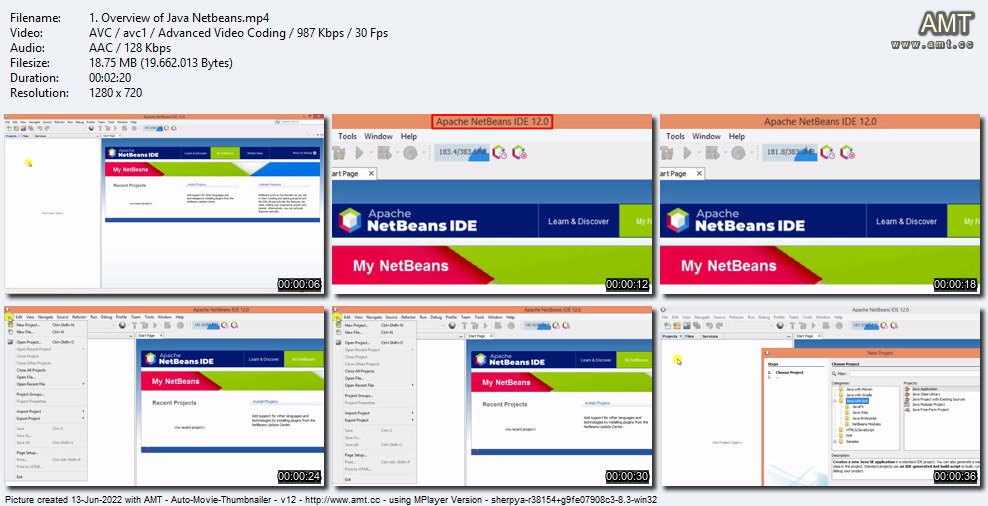Click the Debug Project icon in the 00:00:12 frame
The height and width of the screenshot is (506, 988).
384,152
